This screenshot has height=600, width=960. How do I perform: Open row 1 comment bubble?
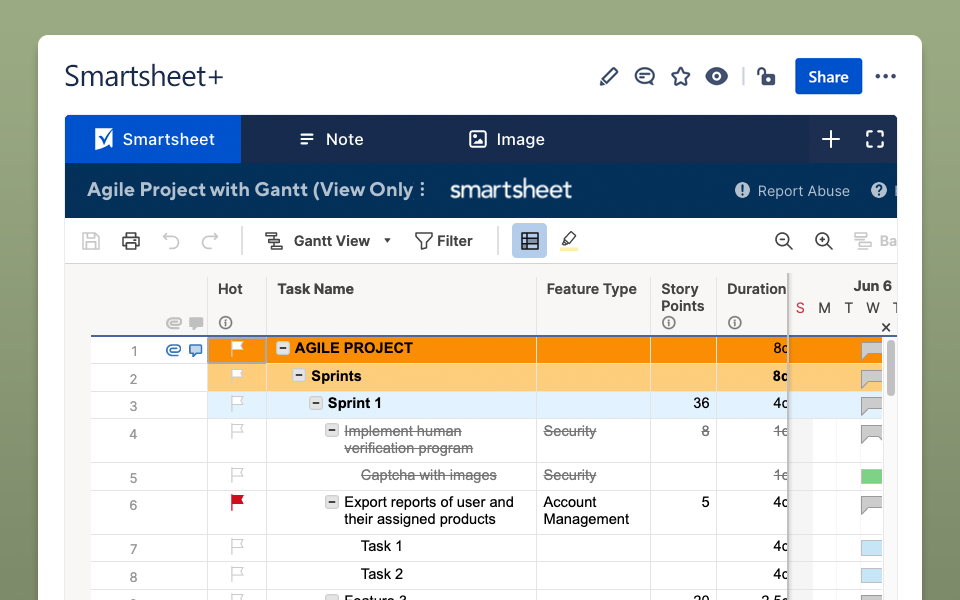(x=195, y=350)
